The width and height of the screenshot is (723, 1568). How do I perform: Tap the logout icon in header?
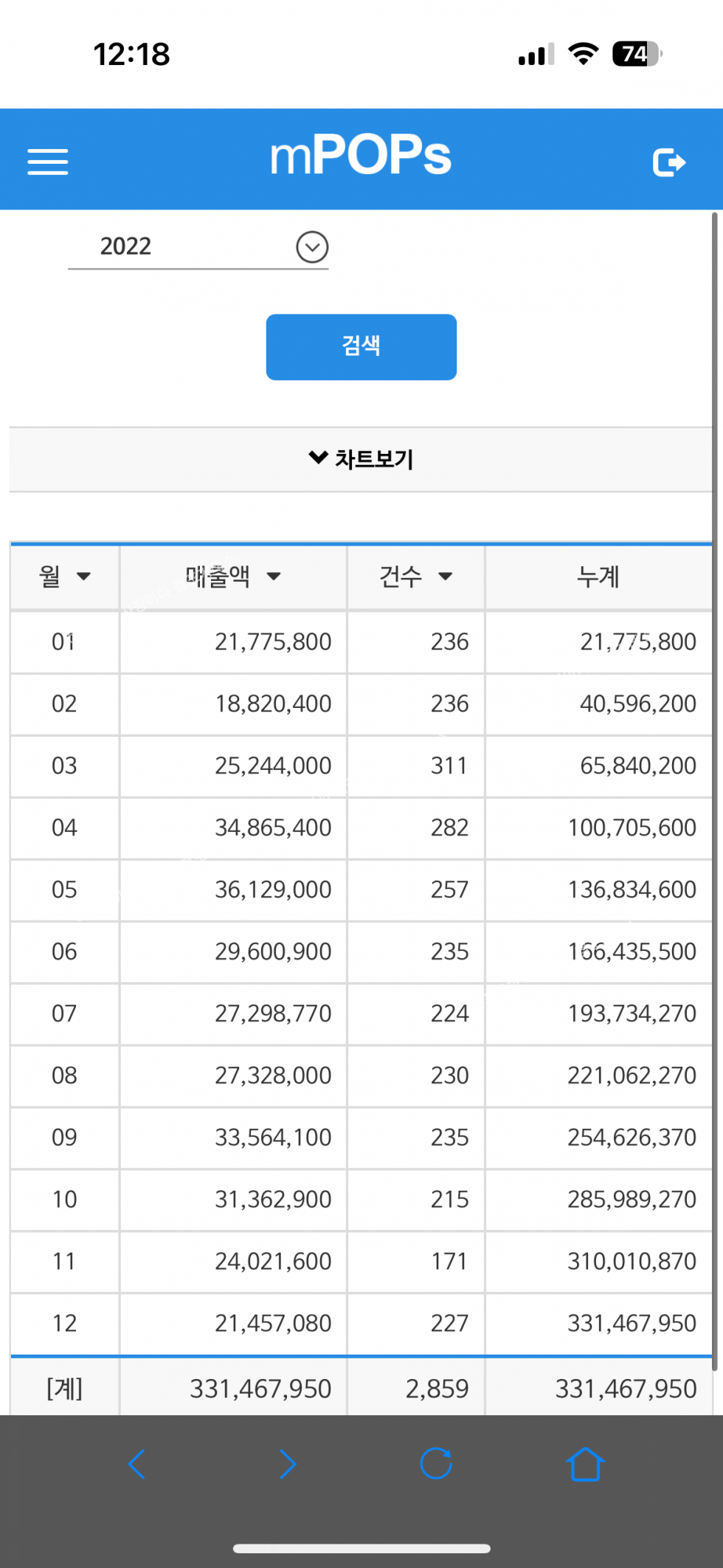[668, 162]
